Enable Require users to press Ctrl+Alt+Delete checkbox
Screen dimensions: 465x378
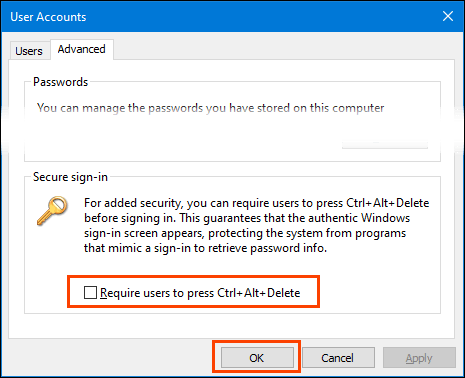pyautogui.click(x=90, y=293)
